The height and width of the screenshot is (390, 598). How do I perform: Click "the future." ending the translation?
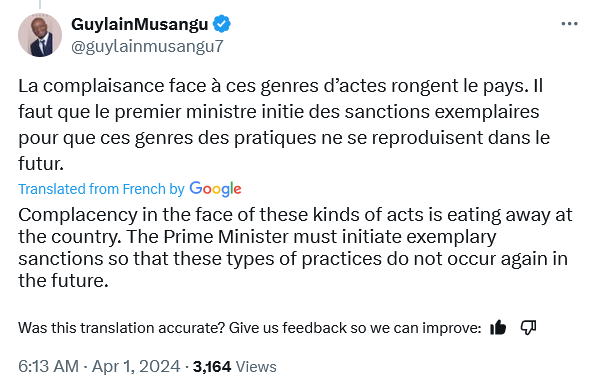tap(63, 281)
